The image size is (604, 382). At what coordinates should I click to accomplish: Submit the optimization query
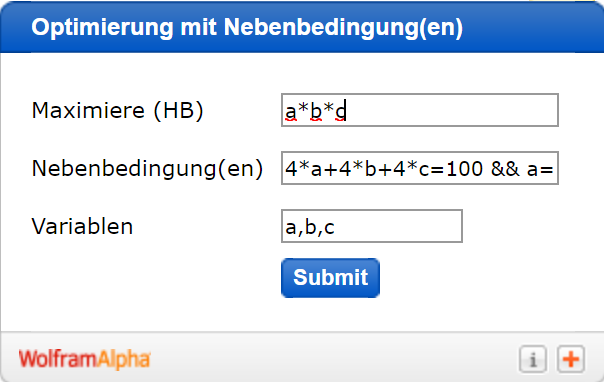pos(331,278)
